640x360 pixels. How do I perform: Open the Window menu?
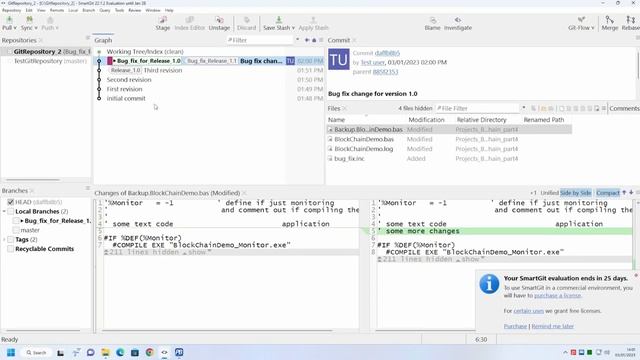point(153,10)
